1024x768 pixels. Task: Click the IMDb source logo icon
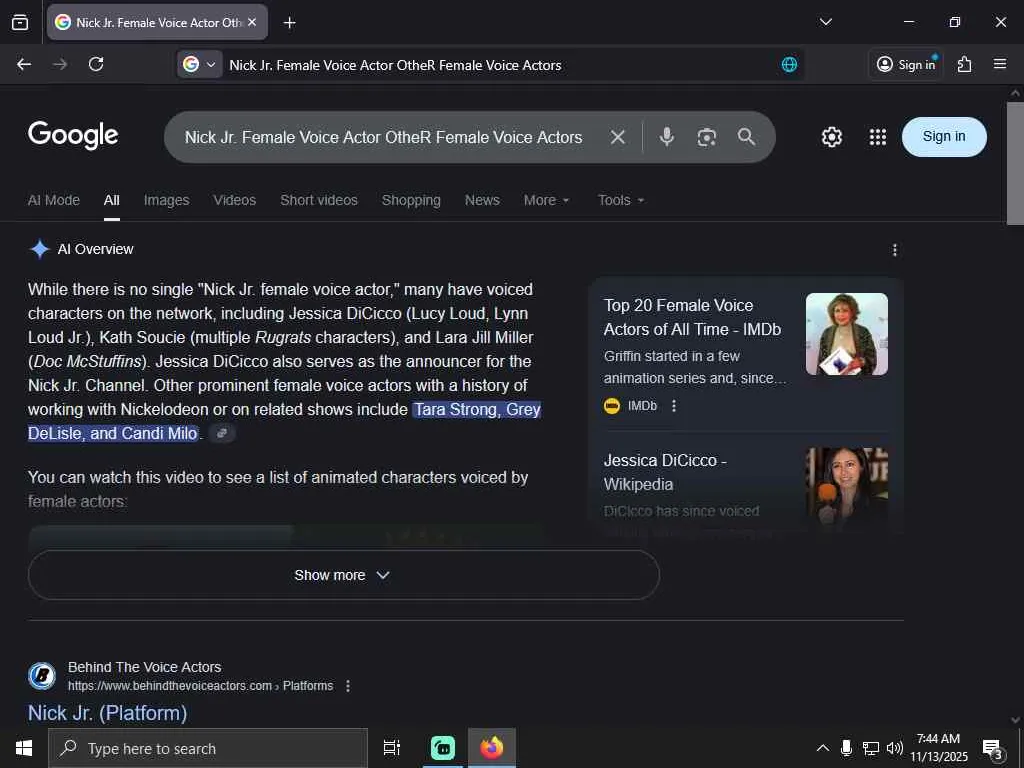coord(612,406)
